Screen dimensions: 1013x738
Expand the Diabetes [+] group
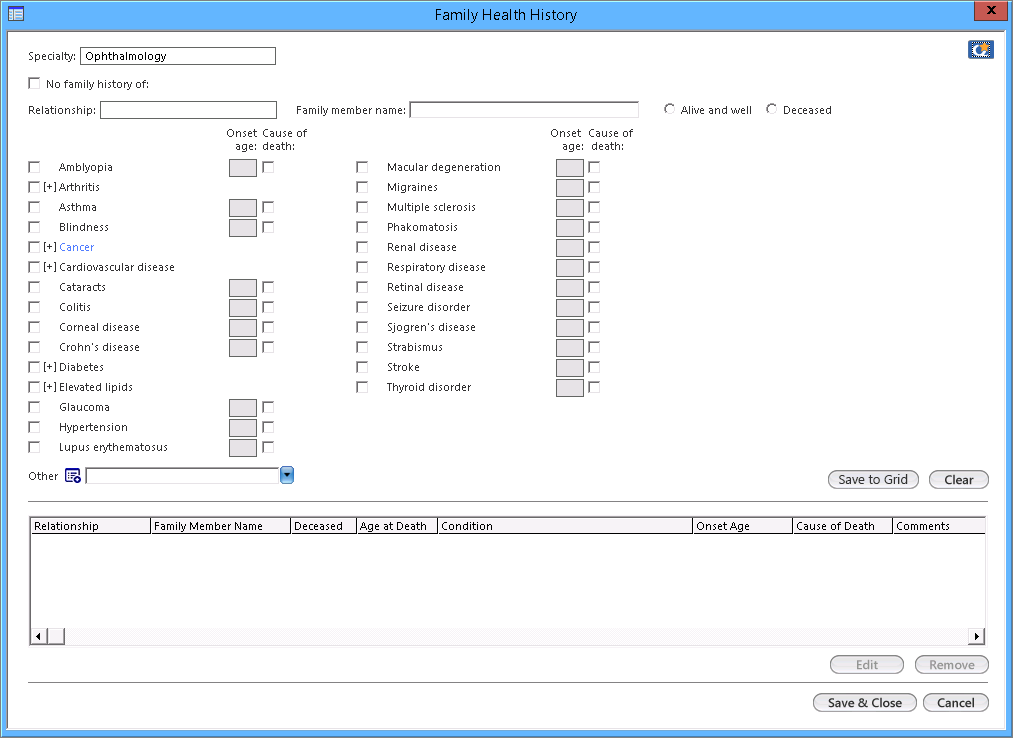50,367
